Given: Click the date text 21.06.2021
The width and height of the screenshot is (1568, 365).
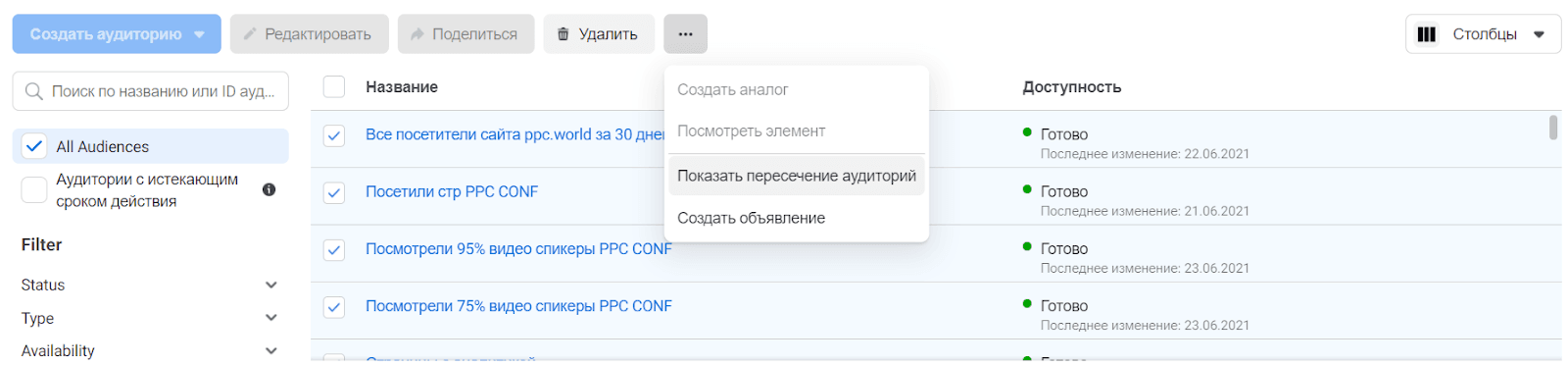Looking at the screenshot, I should pos(1216,211).
